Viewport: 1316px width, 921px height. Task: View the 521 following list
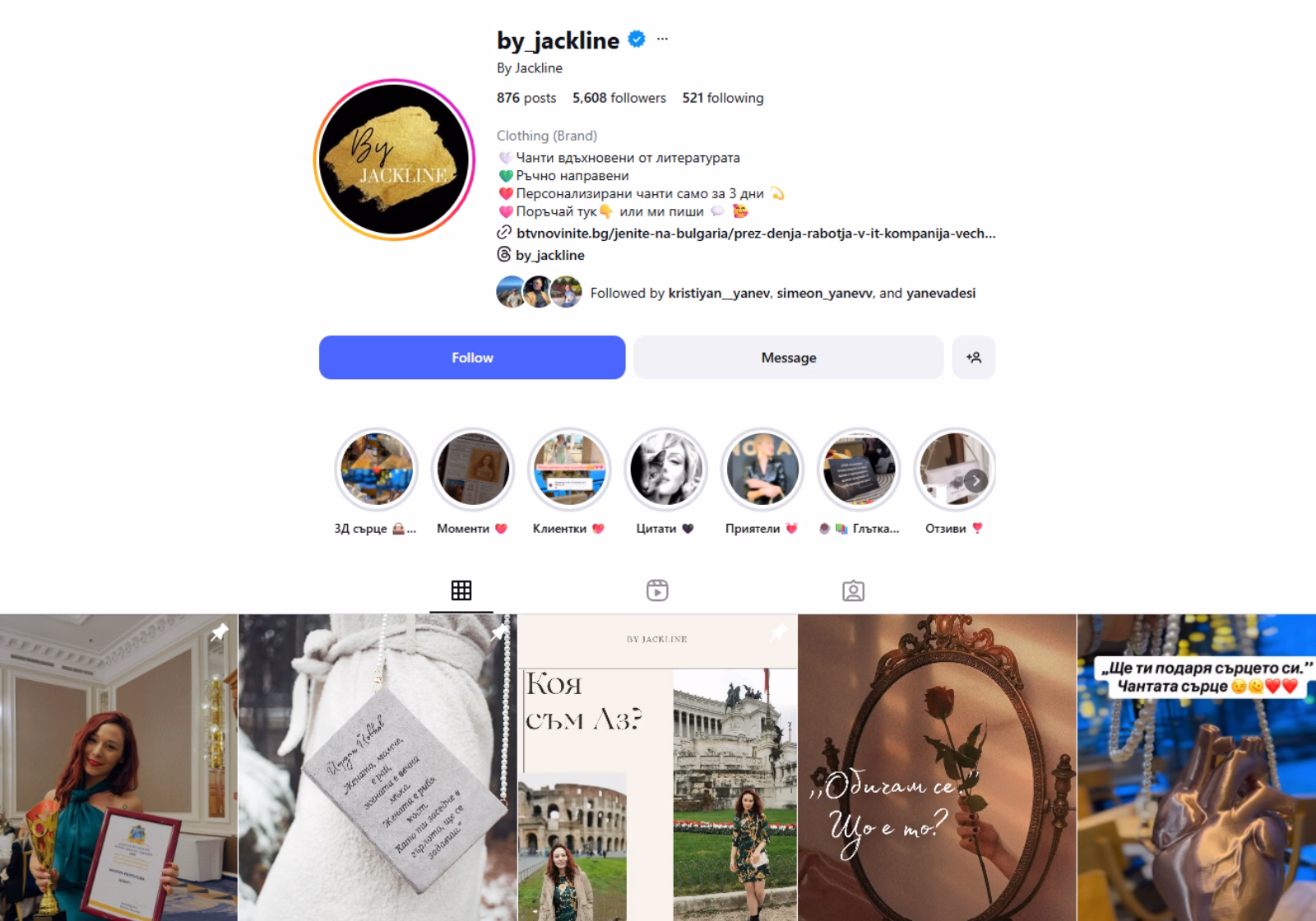[723, 98]
